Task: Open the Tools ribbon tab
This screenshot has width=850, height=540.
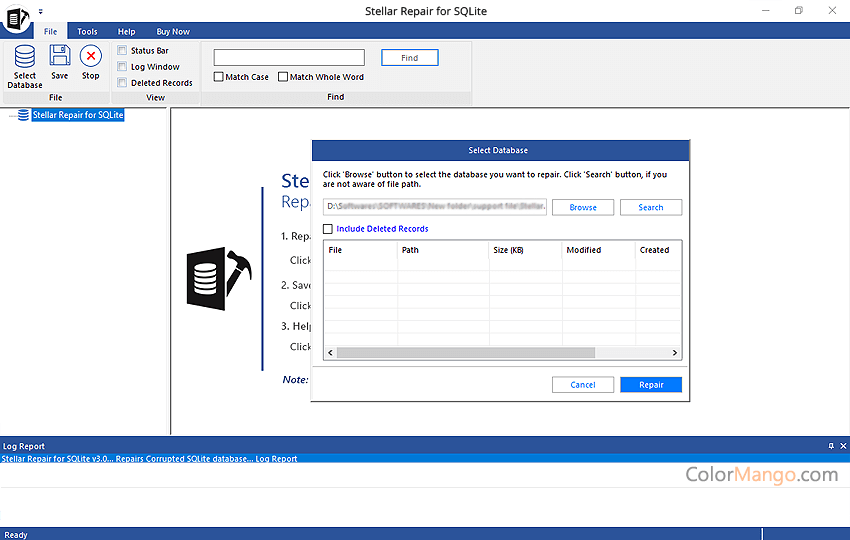Action: pos(88,32)
